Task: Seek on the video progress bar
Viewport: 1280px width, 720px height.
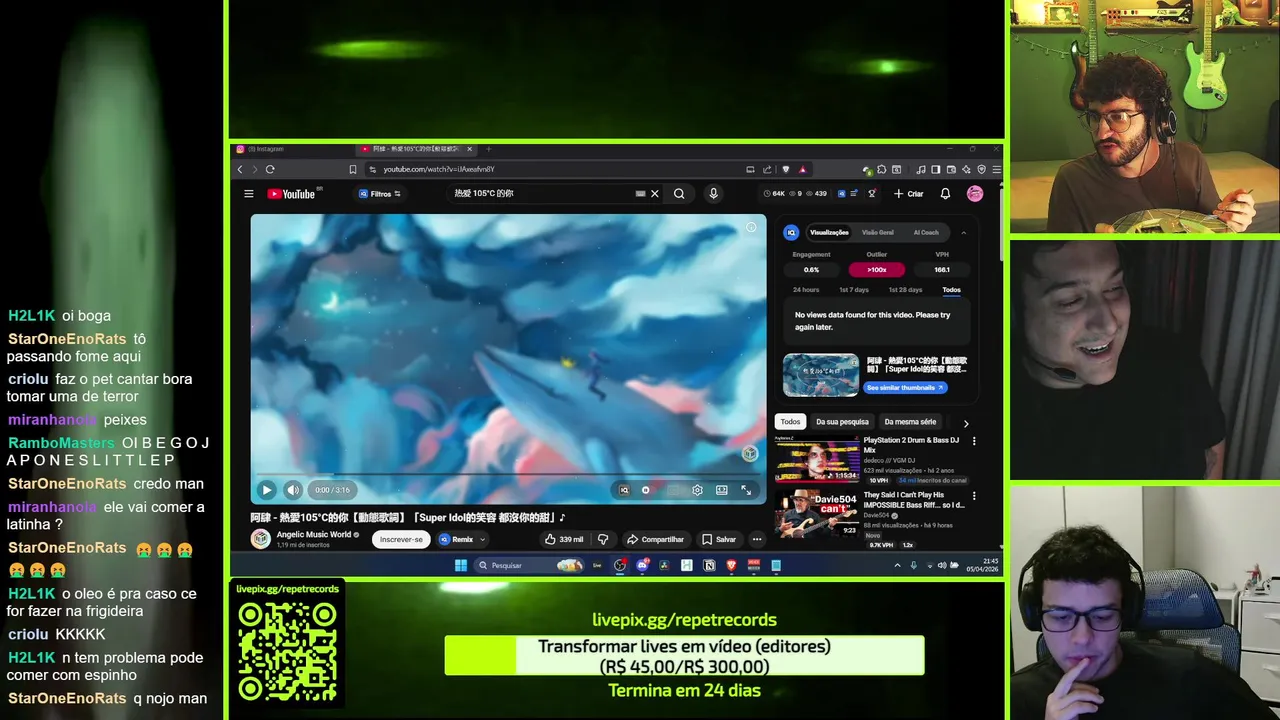Action: tap(508, 475)
